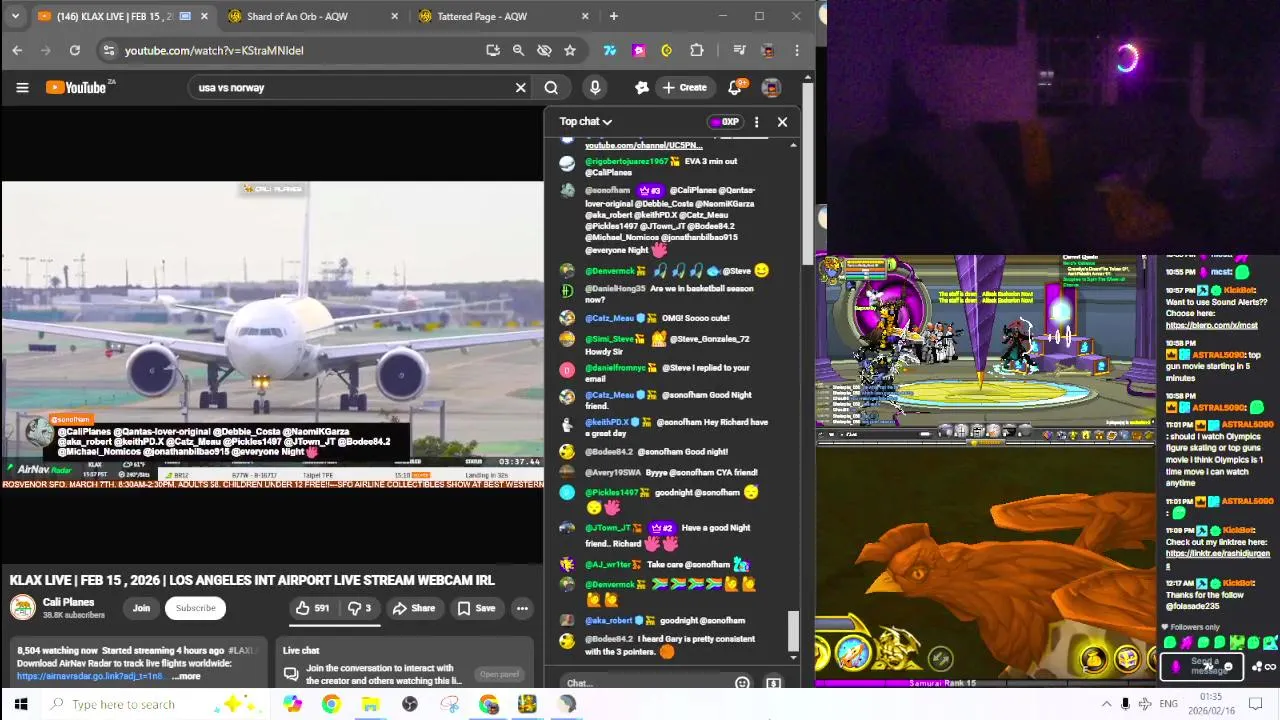Screen dimensions: 1280x720
Task: Open the Cali Planes channel name link
Action: pyautogui.click(x=68, y=602)
